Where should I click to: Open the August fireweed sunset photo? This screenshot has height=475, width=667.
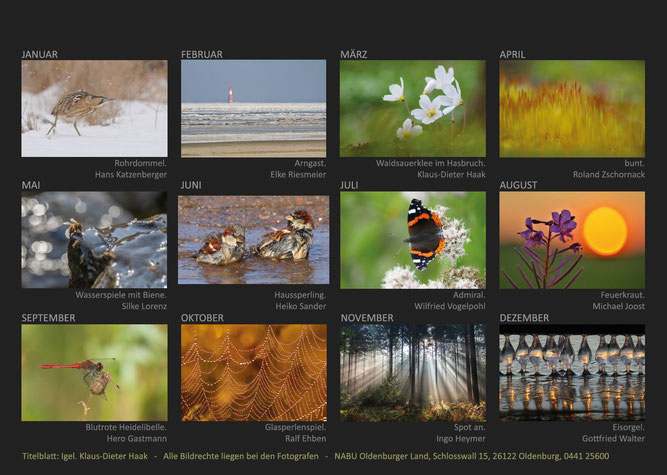pyautogui.click(x=572, y=240)
